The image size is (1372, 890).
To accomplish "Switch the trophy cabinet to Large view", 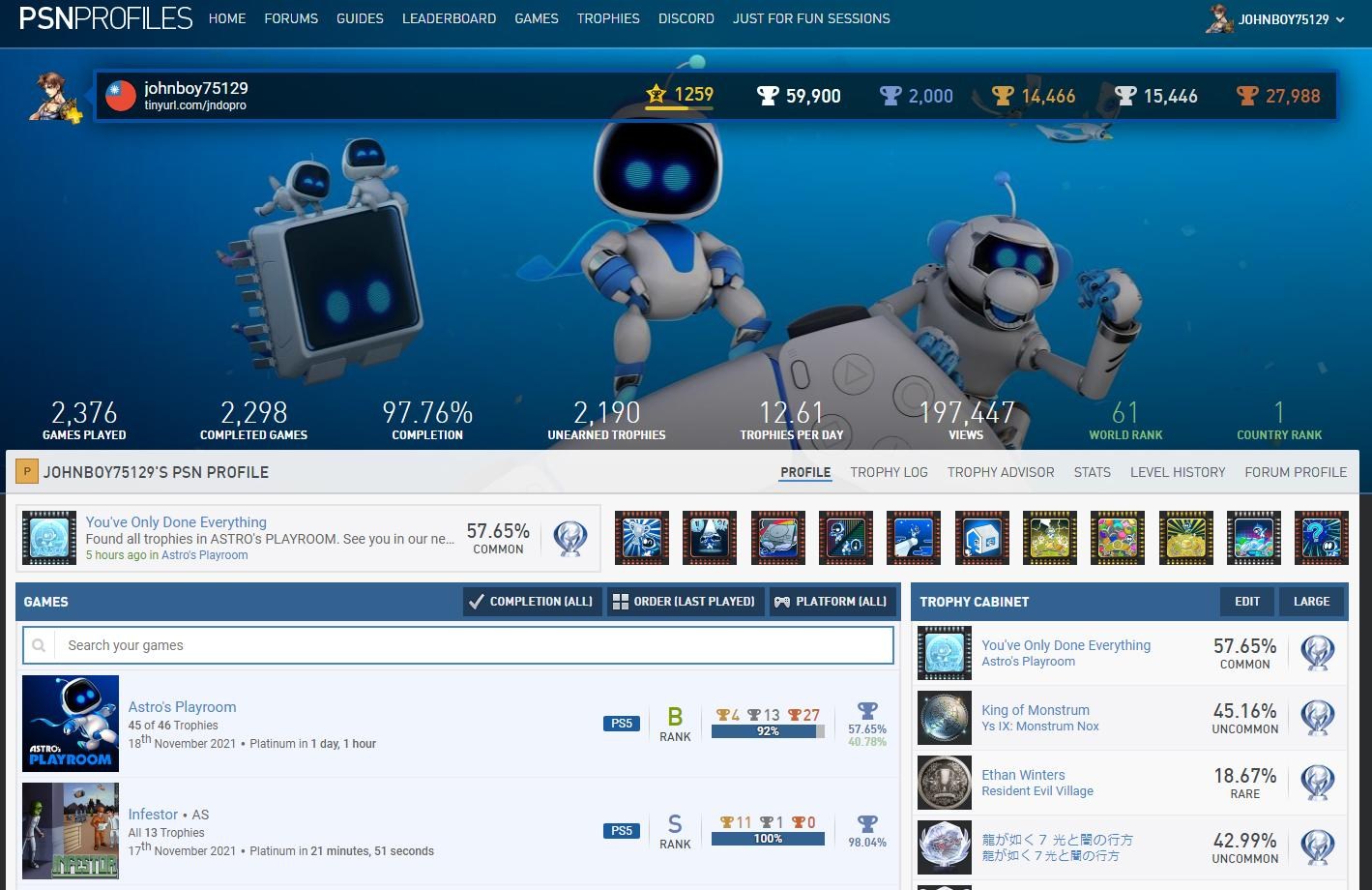I will pyautogui.click(x=1311, y=602).
